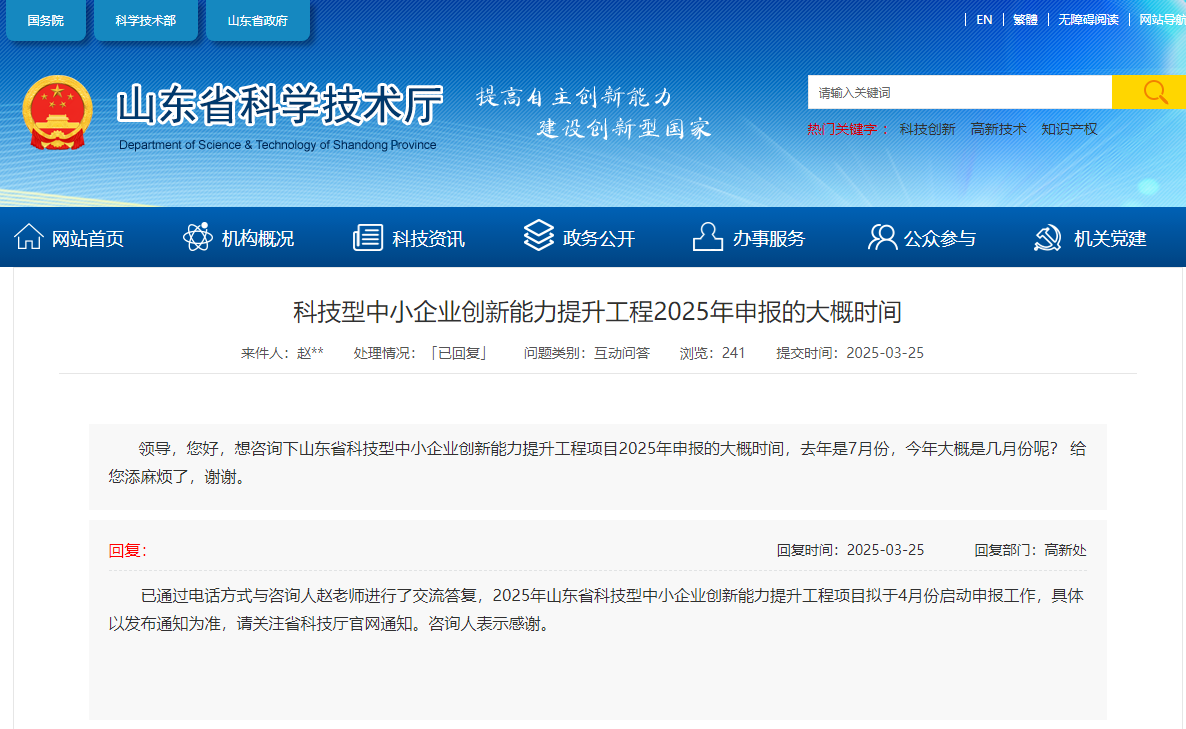Click the newspaper icon beside 科技资讯
Screen dimensions: 1186x729
368,237
